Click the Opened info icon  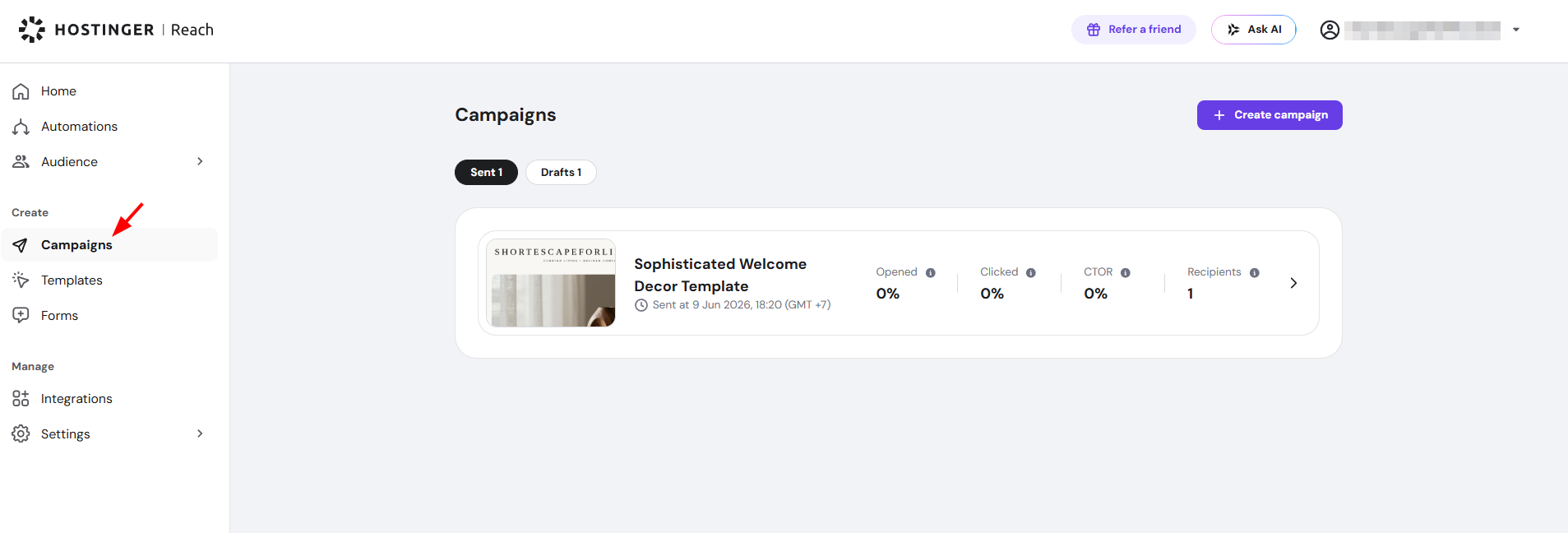[x=931, y=273]
